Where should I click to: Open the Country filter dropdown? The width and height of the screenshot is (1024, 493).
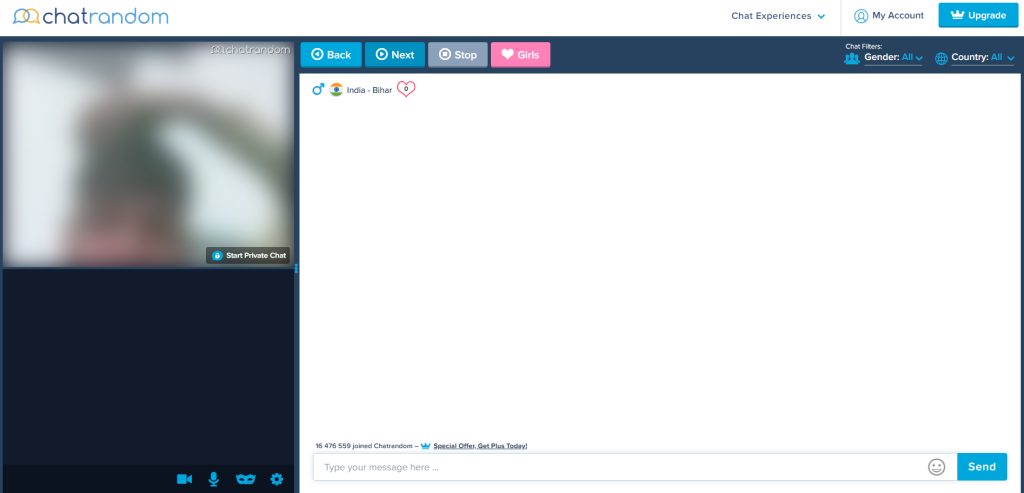(x=982, y=57)
